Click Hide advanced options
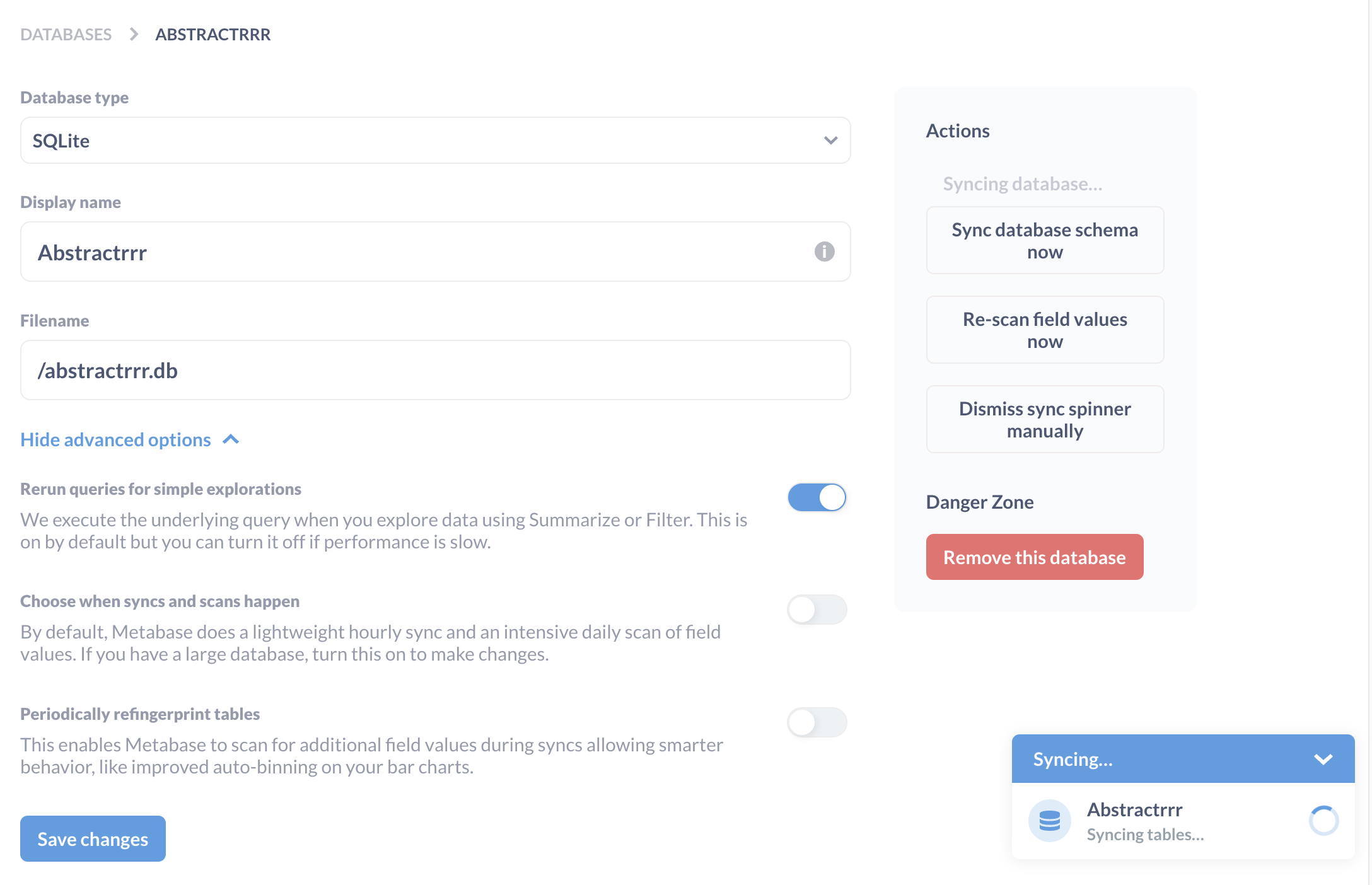The image size is (1372, 885). pos(115,439)
